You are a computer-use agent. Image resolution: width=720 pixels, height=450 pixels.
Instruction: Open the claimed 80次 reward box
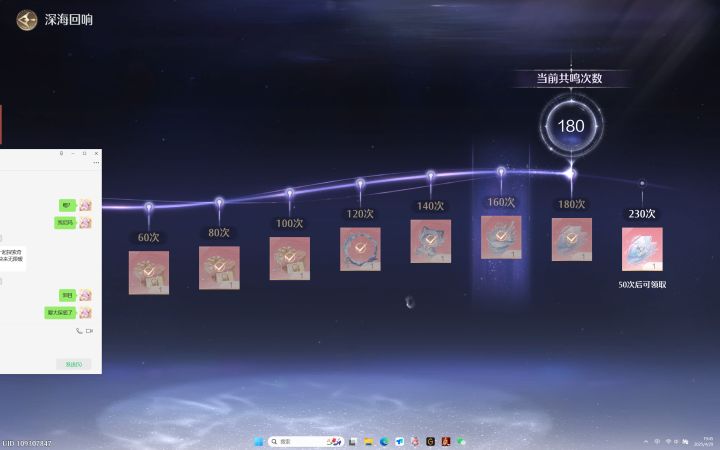point(219,268)
